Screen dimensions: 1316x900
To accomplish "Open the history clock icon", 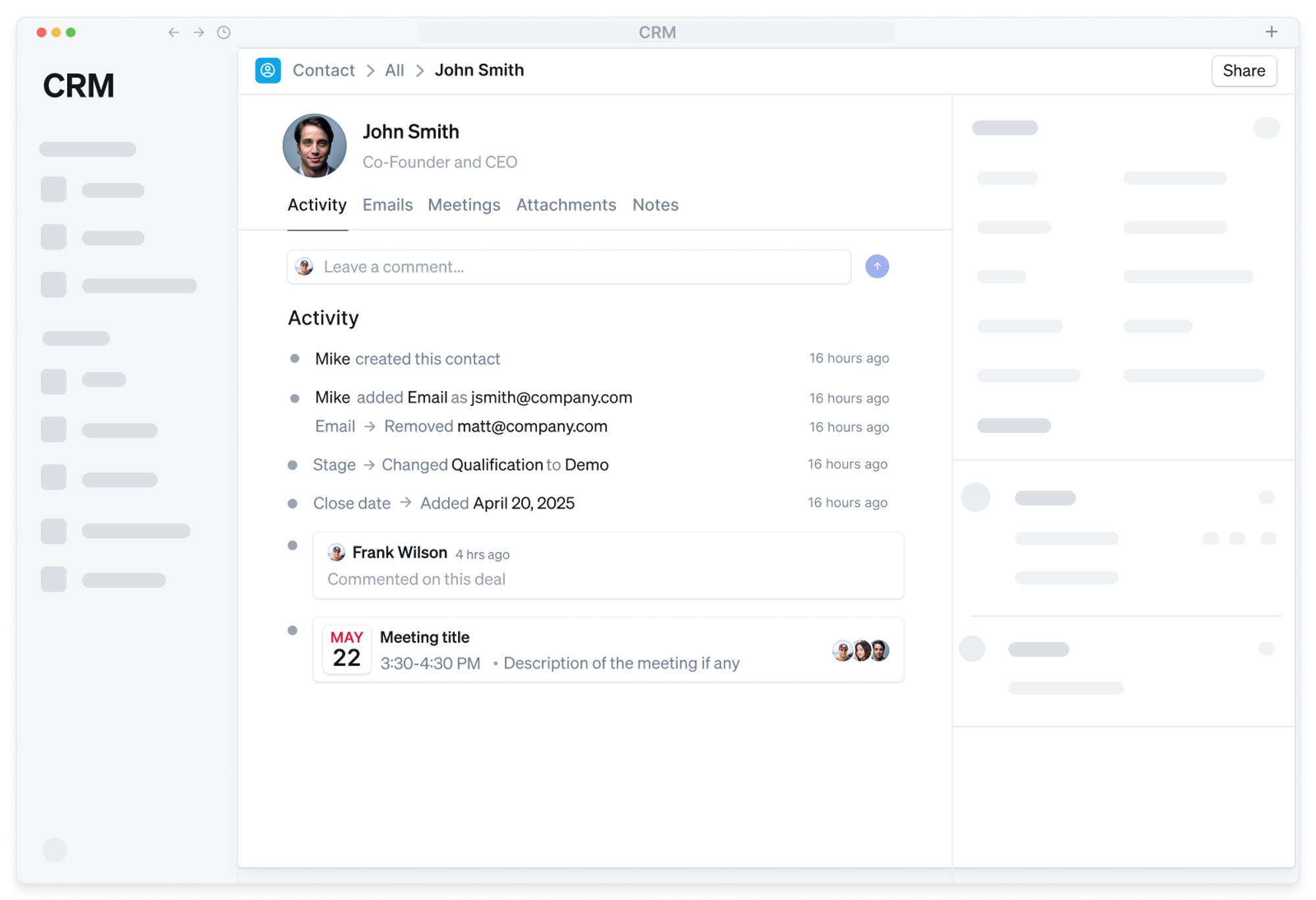I will point(224,32).
